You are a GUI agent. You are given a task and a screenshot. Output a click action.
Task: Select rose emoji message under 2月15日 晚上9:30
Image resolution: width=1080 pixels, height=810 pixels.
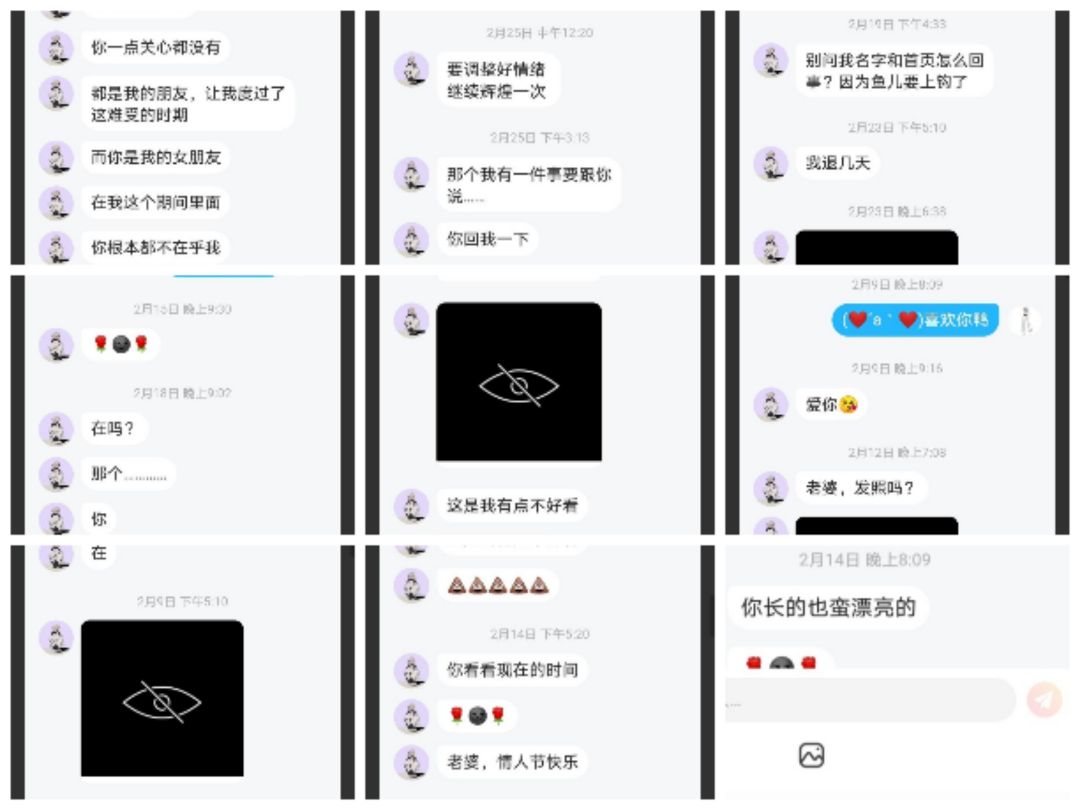click(121, 344)
